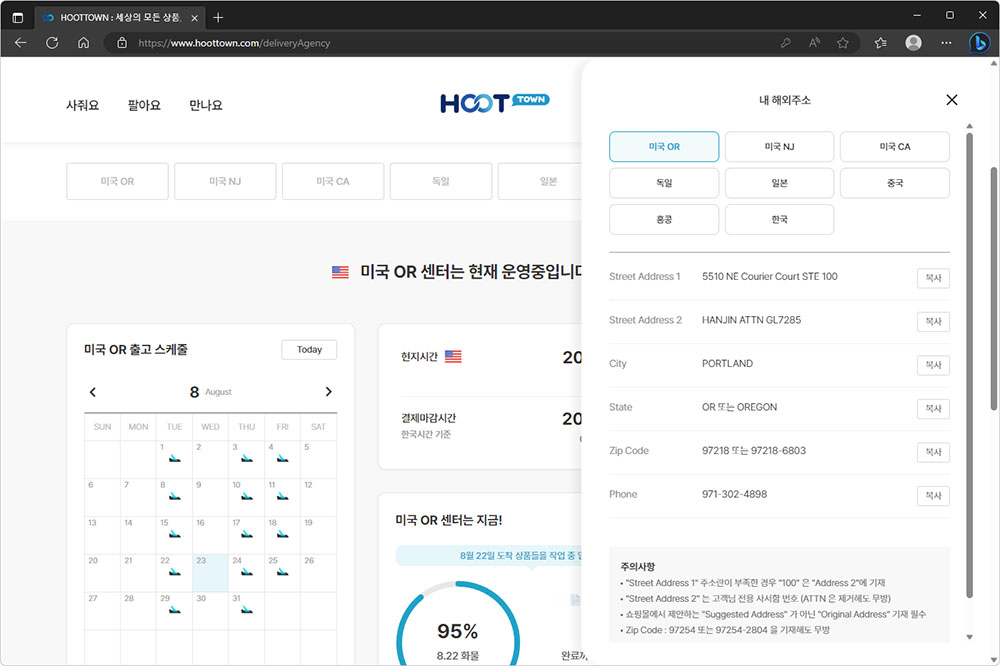
Task: Click HANJIN ATTN GL7285 text
Action: point(751,320)
